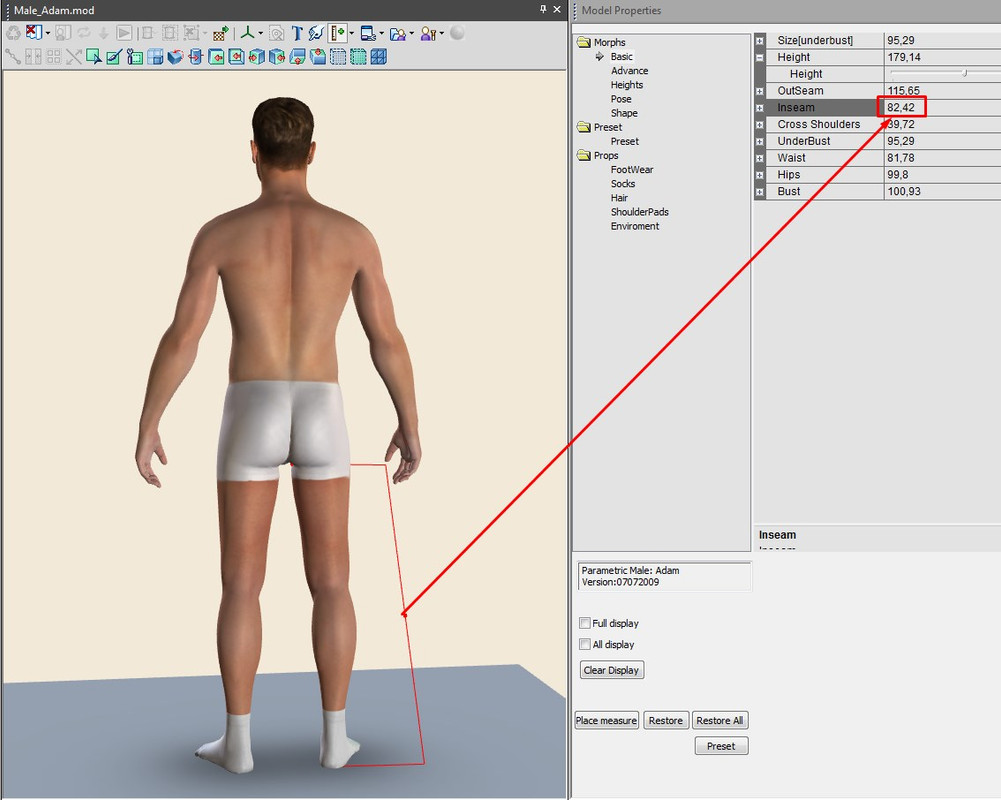This screenshot has width=1001, height=800.
Task: Open dropdown beside person with tool icon
Action: click(441, 33)
